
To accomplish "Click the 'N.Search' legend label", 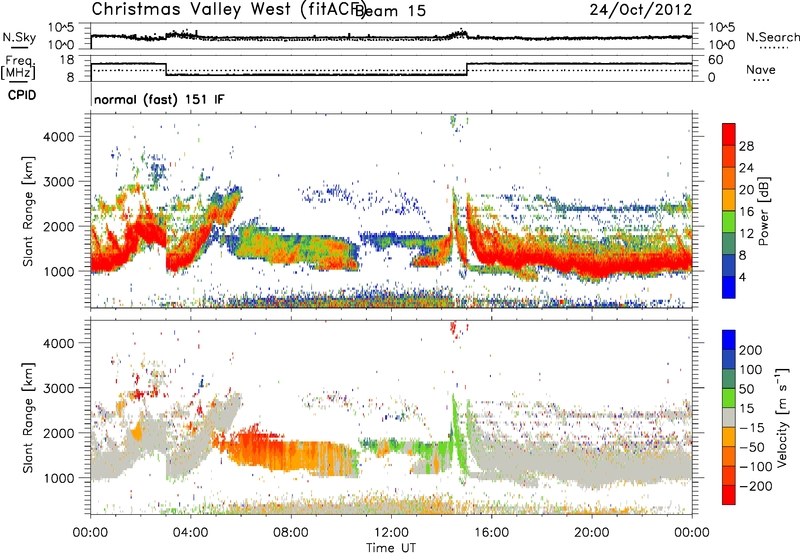I will (x=772, y=37).
